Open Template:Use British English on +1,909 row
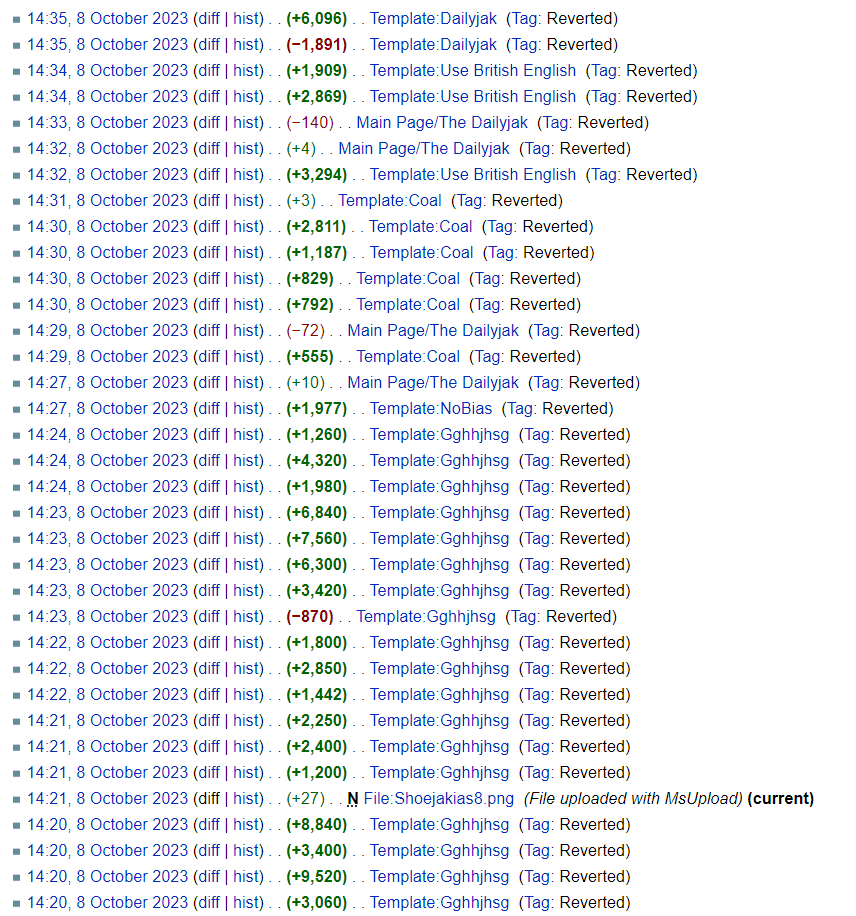 pos(473,71)
